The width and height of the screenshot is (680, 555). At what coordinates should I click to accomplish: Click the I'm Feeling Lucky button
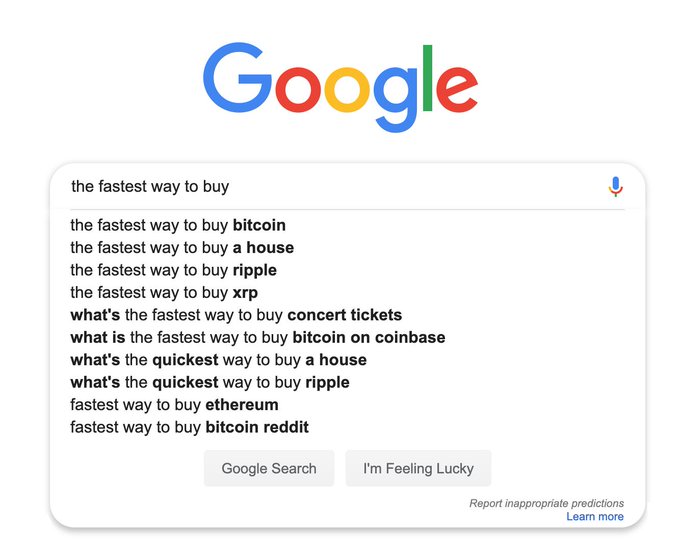pos(418,468)
